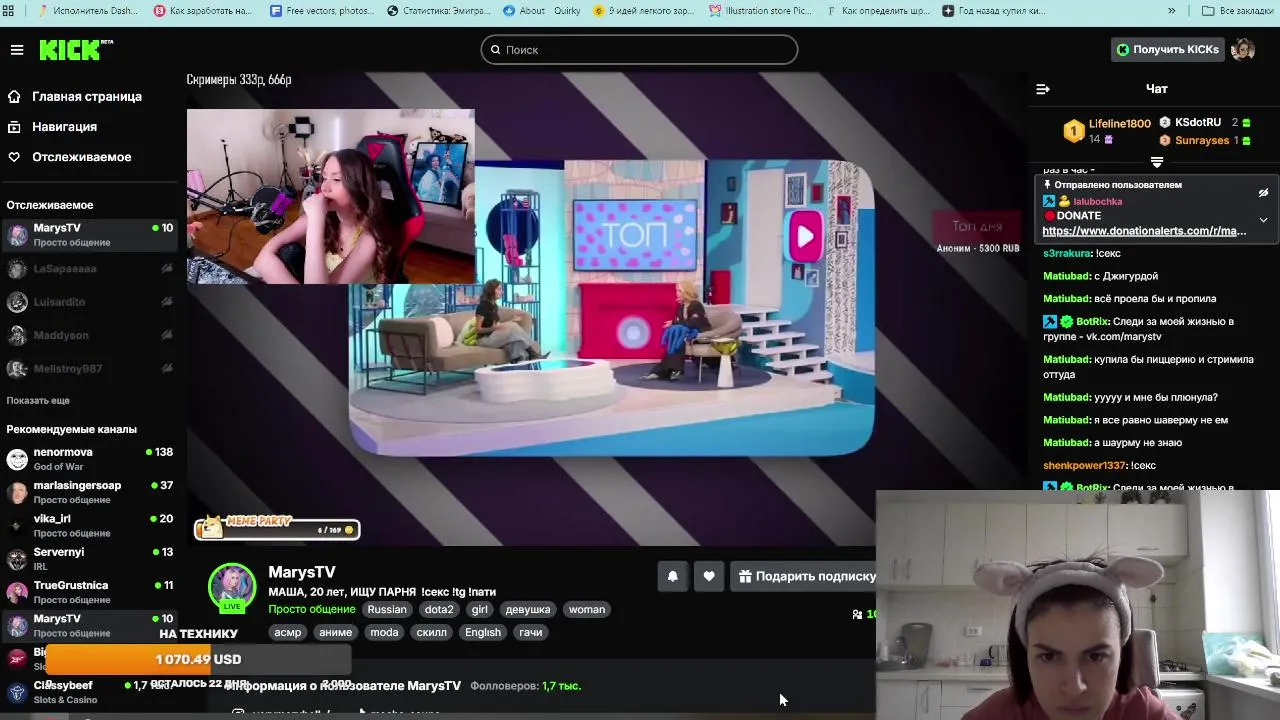Toggle notification bell for MarysTV
Viewport: 1280px width, 720px height.
coord(673,576)
